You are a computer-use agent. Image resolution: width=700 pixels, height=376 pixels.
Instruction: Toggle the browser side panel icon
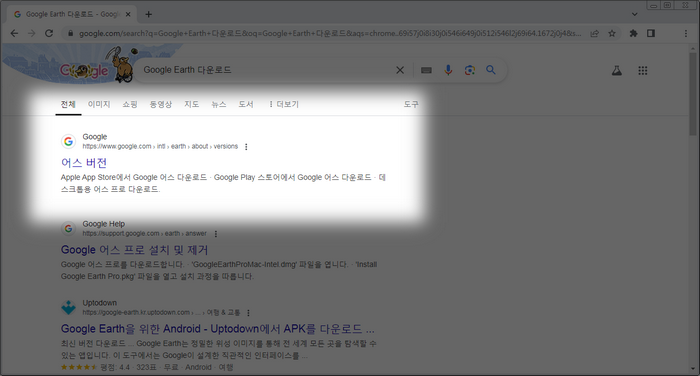[x=651, y=33]
